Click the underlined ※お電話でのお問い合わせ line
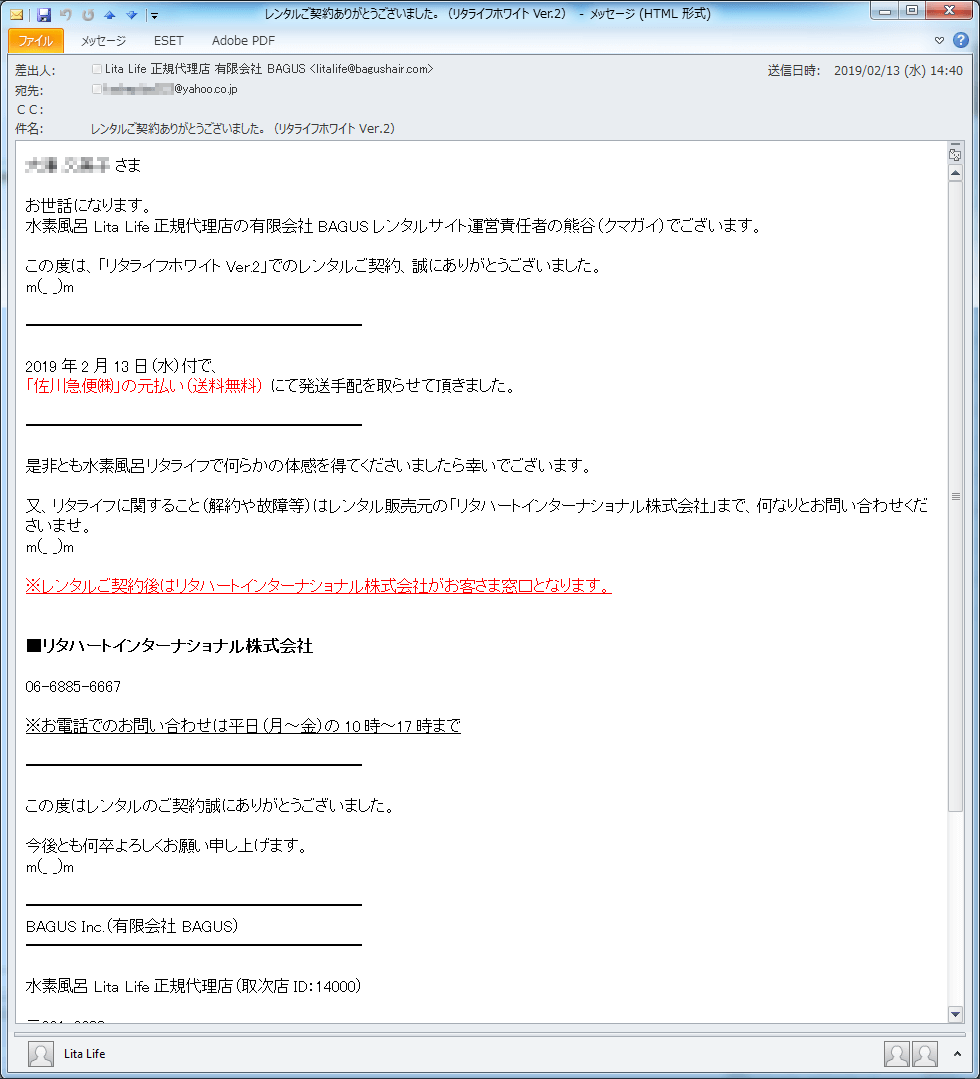980x1079 pixels. pos(243,725)
